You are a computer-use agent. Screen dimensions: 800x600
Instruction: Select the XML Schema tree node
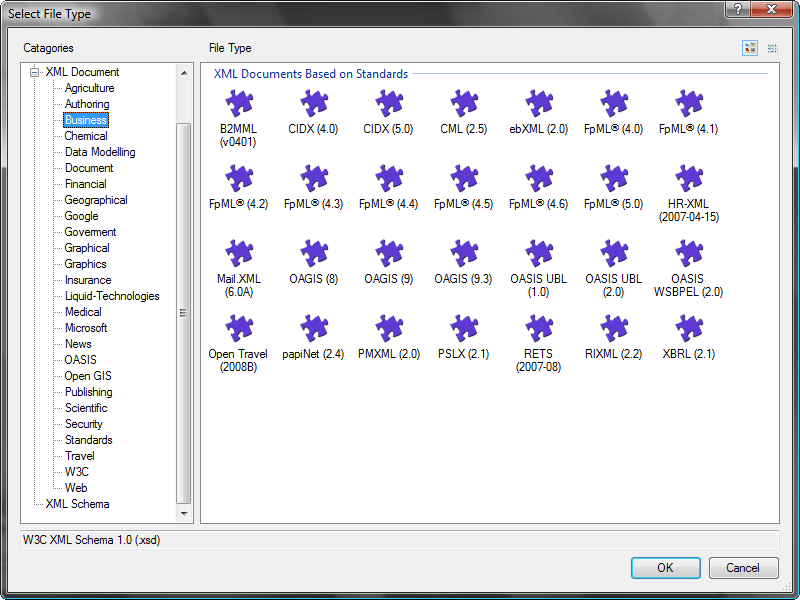(77, 504)
